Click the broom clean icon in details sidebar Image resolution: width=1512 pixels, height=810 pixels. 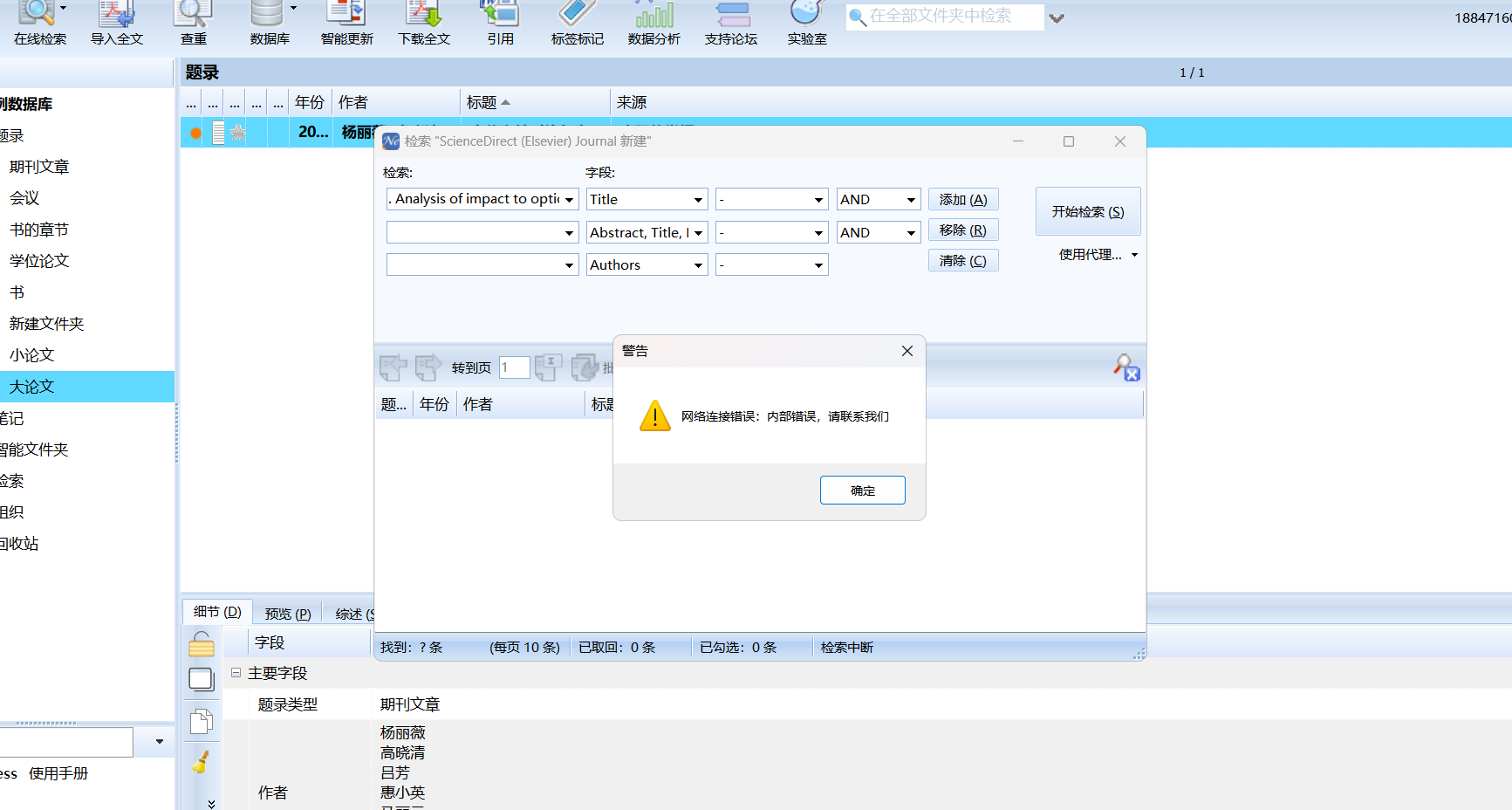(201, 762)
